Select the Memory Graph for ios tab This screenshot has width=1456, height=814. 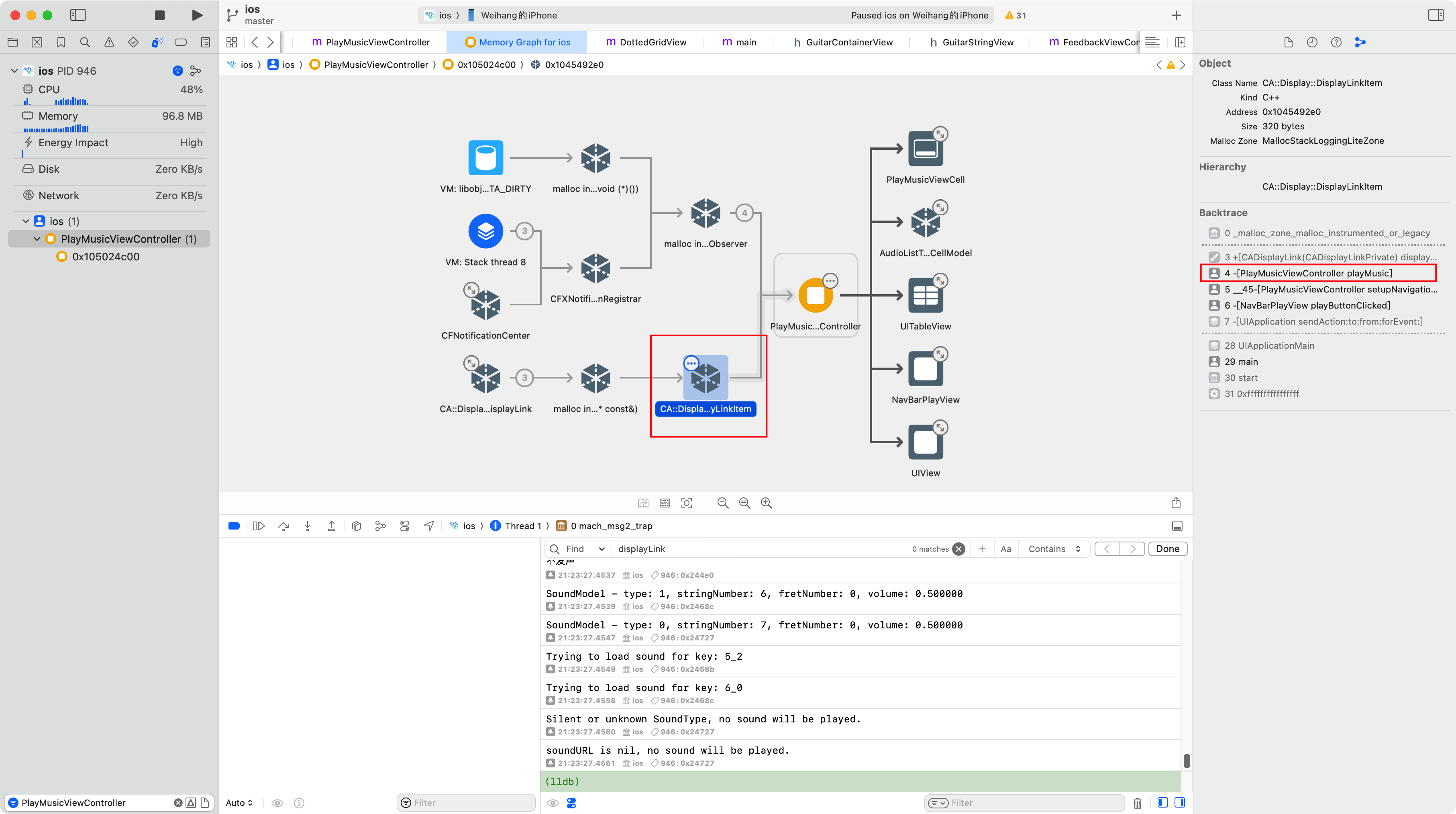pyautogui.click(x=517, y=42)
